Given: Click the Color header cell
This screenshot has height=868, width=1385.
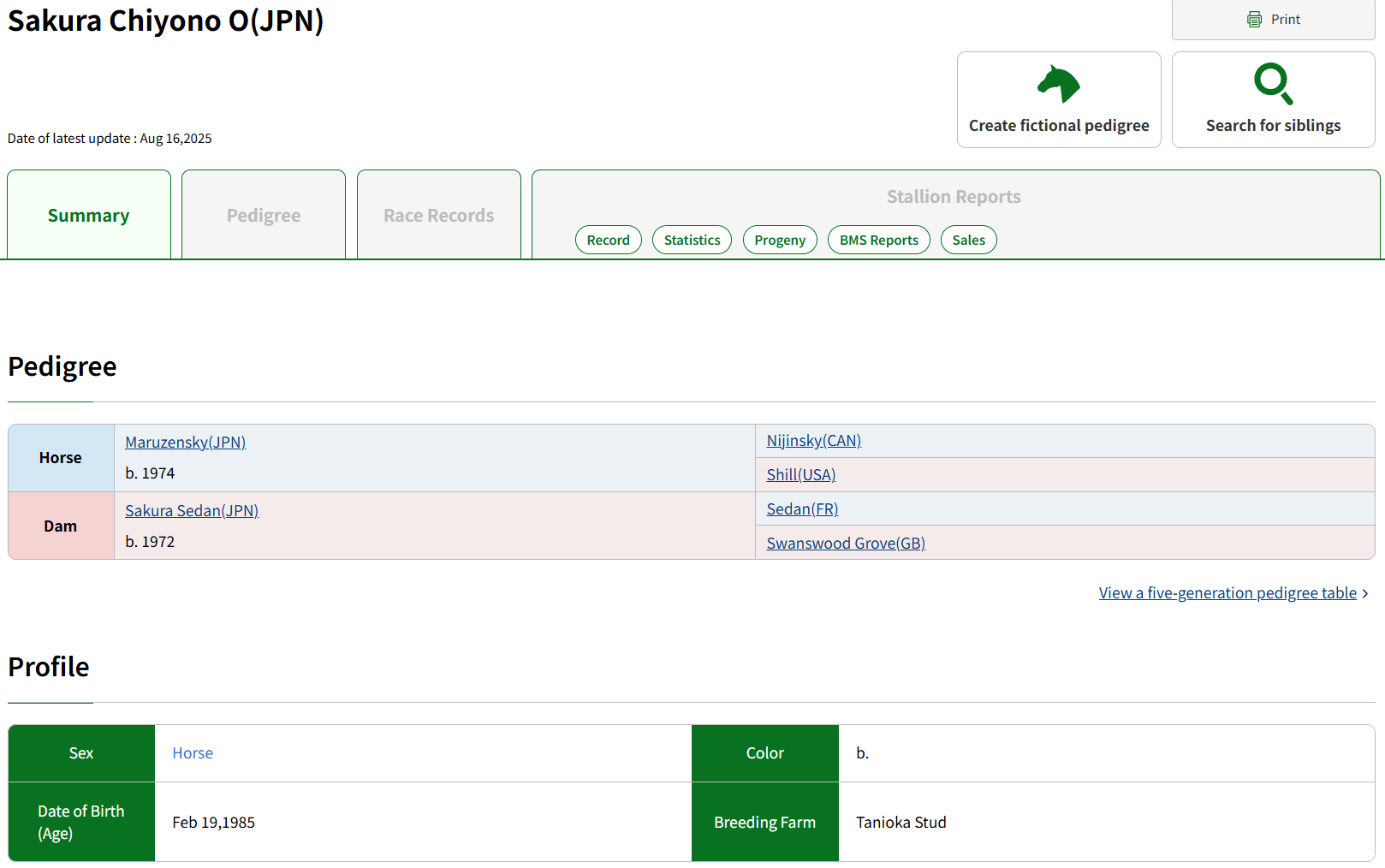Looking at the screenshot, I should click(765, 753).
